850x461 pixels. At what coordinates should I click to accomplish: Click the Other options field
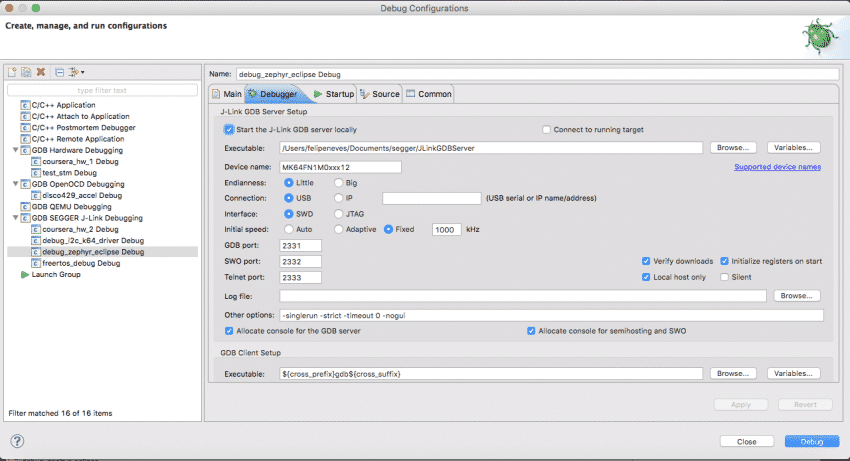tap(551, 315)
